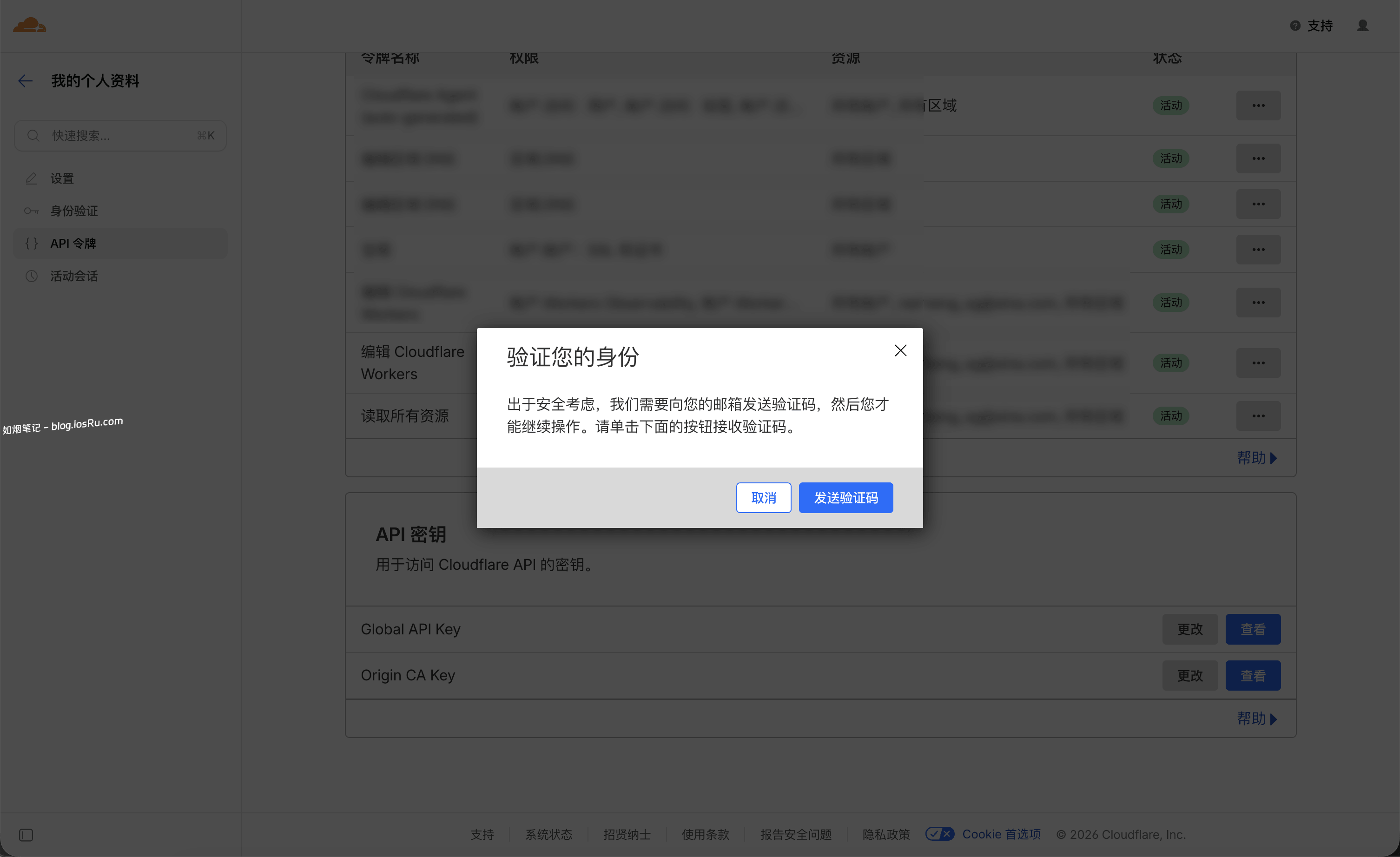The image size is (1400, 857).
Task: Open the 招贤纳士 footer link
Action: click(x=627, y=835)
